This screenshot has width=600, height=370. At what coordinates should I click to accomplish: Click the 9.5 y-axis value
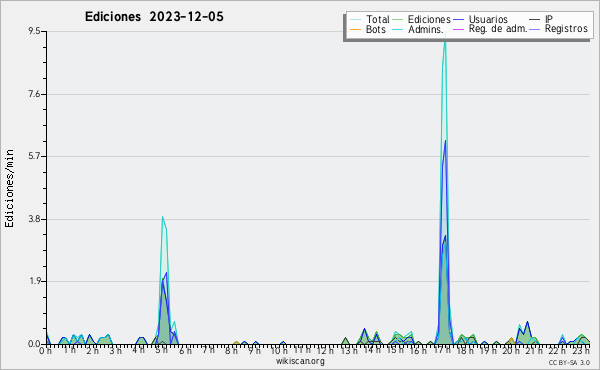(34, 31)
